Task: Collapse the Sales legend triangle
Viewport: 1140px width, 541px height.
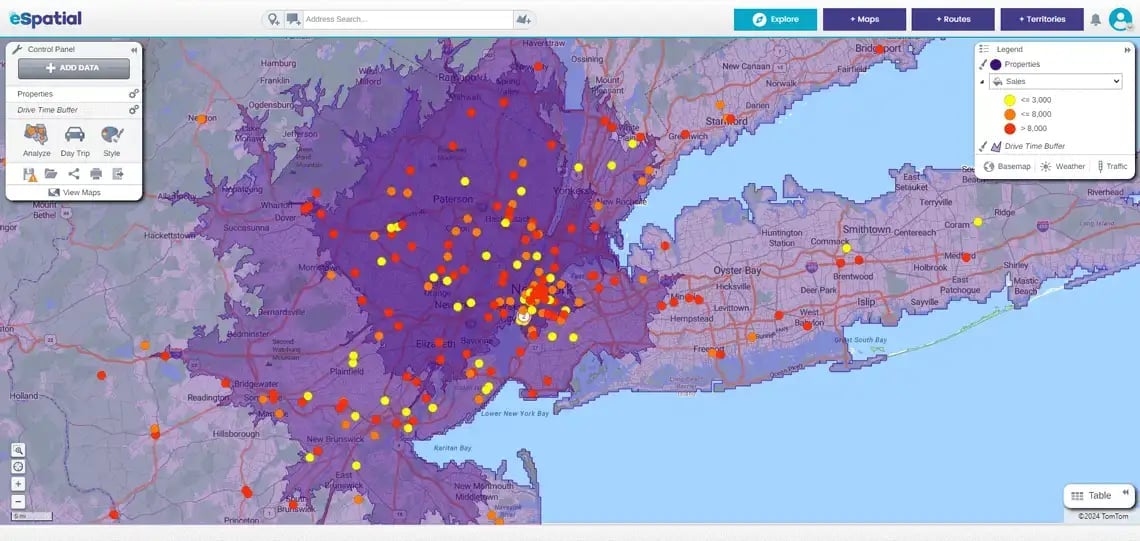Action: (982, 82)
